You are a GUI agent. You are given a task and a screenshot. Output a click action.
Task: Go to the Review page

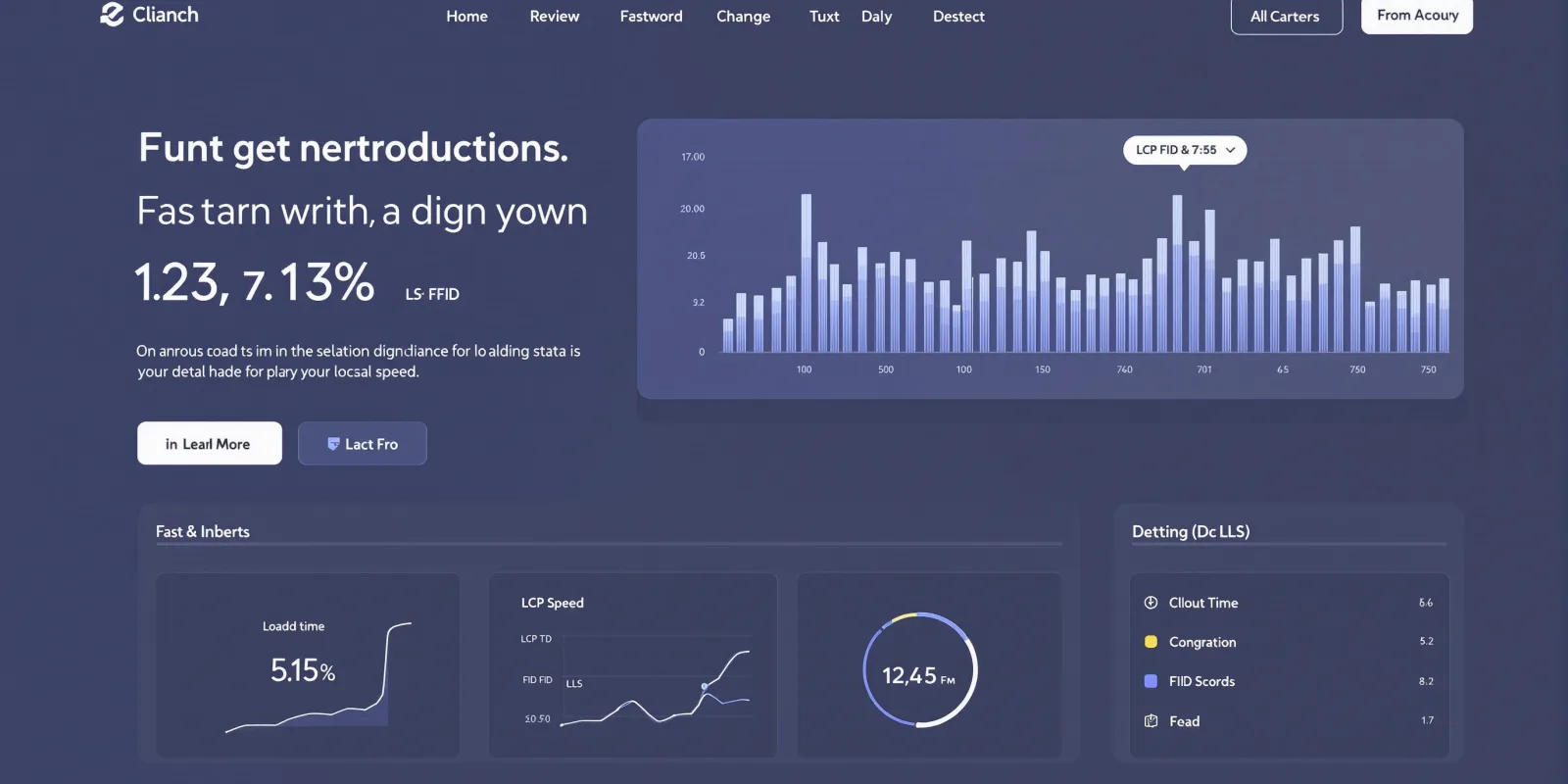coord(555,17)
